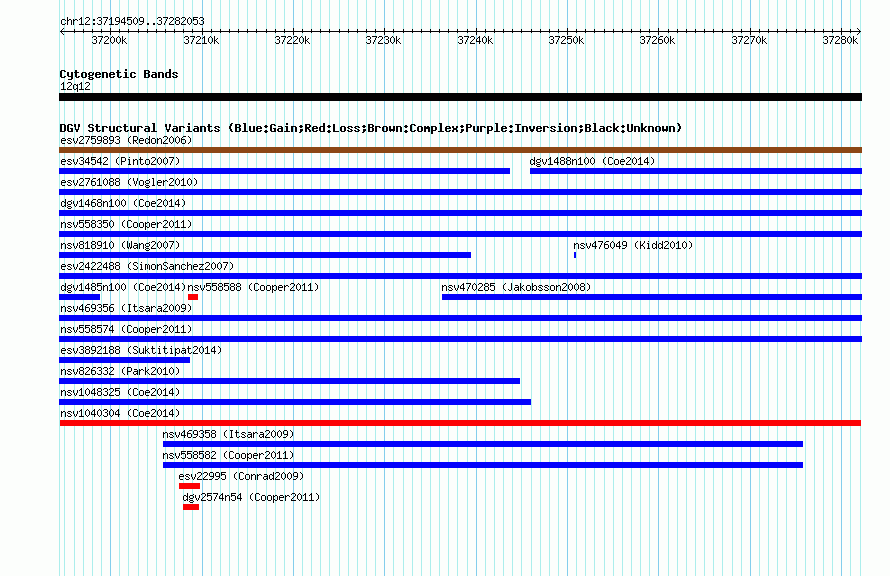This screenshot has height=576, width=890.
Task: Open nsv818910 (Wang2007) label
Action: pos(120,245)
